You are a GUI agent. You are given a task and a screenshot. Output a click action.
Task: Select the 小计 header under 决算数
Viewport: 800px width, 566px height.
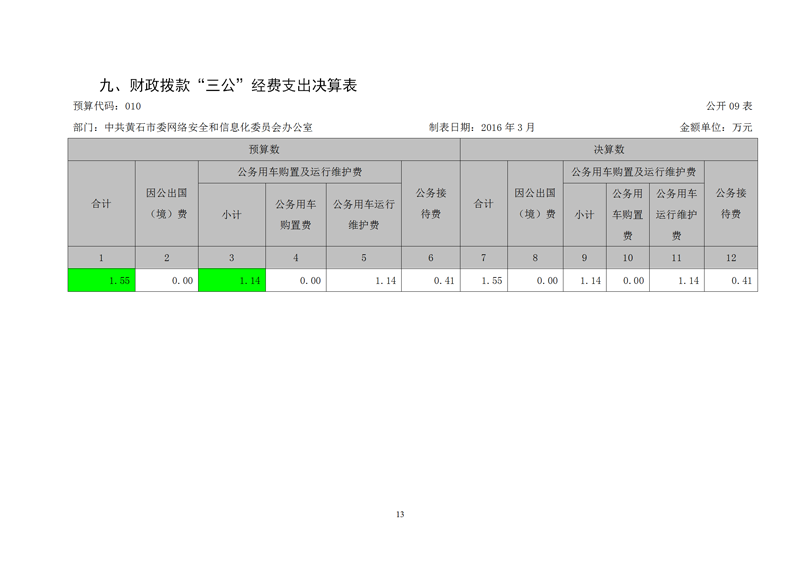(x=585, y=215)
